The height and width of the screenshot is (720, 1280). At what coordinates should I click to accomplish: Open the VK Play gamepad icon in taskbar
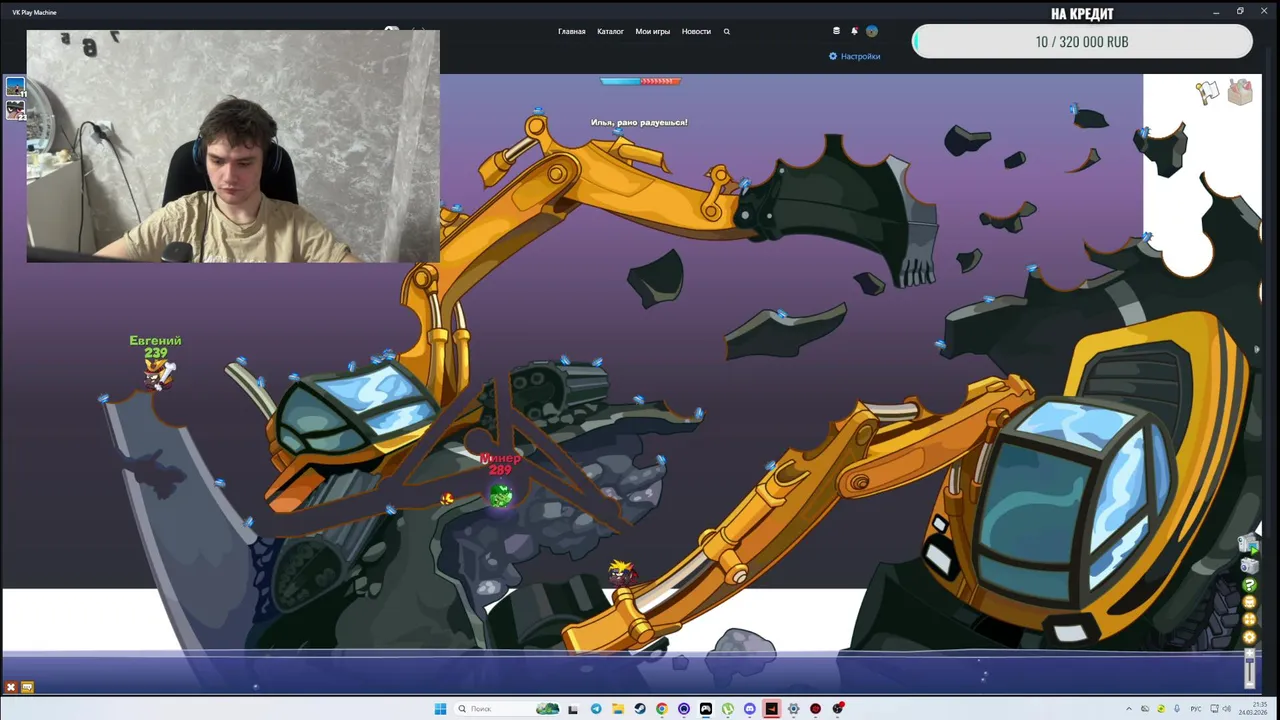[706, 709]
